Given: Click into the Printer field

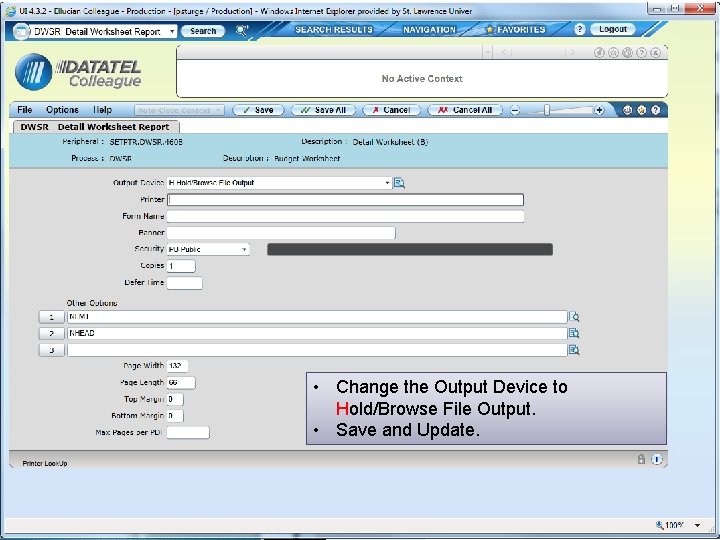Looking at the screenshot, I should [x=345, y=200].
